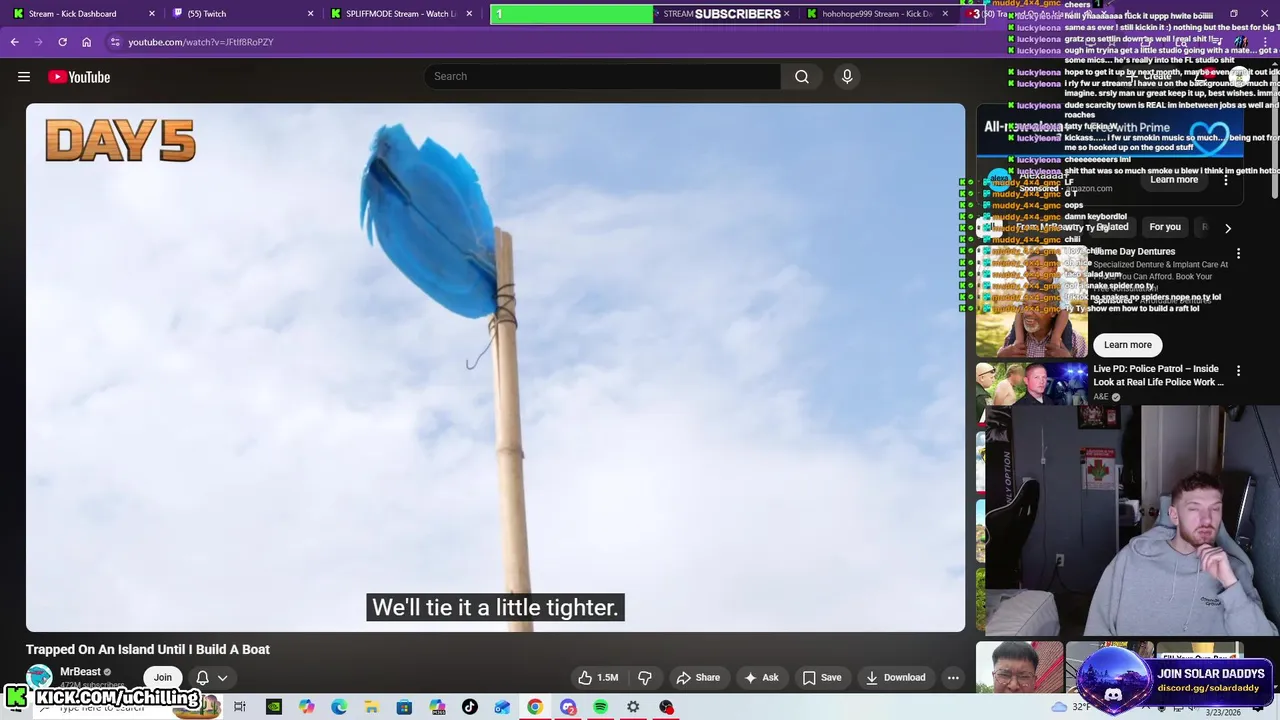
Task: Click the Join channel button
Action: (x=163, y=677)
